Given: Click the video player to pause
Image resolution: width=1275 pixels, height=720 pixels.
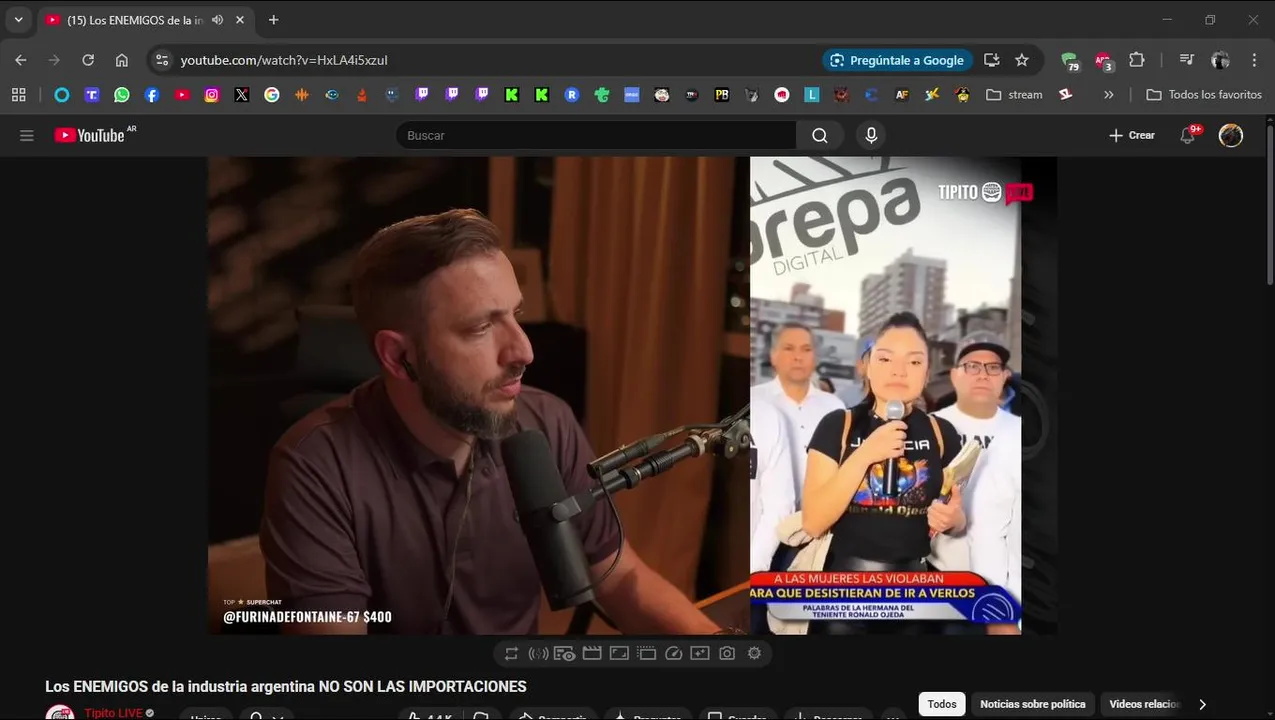Looking at the screenshot, I should coord(632,395).
